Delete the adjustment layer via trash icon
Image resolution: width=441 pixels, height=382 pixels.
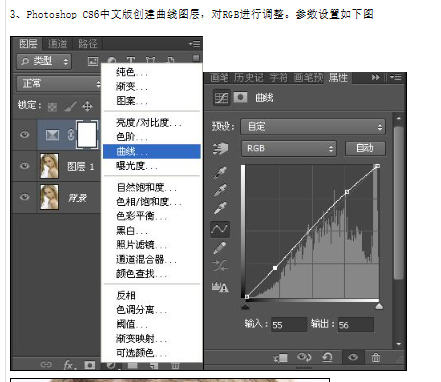point(376,358)
